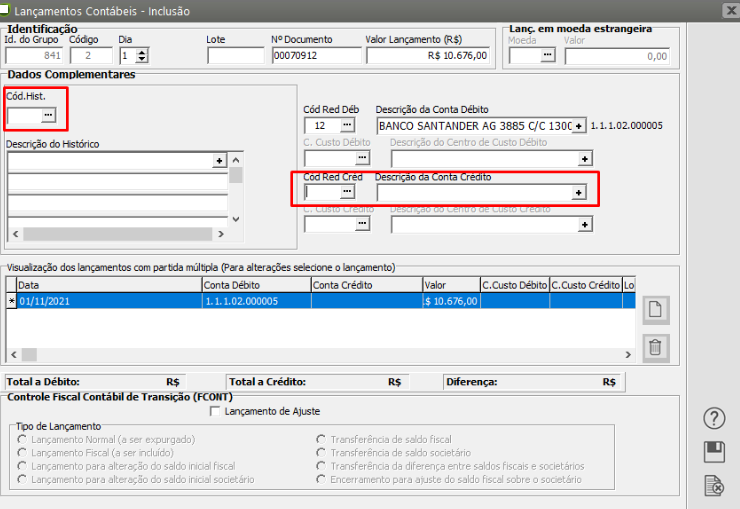Select Lançamento Normal (a ser expurgado) option

point(23,439)
